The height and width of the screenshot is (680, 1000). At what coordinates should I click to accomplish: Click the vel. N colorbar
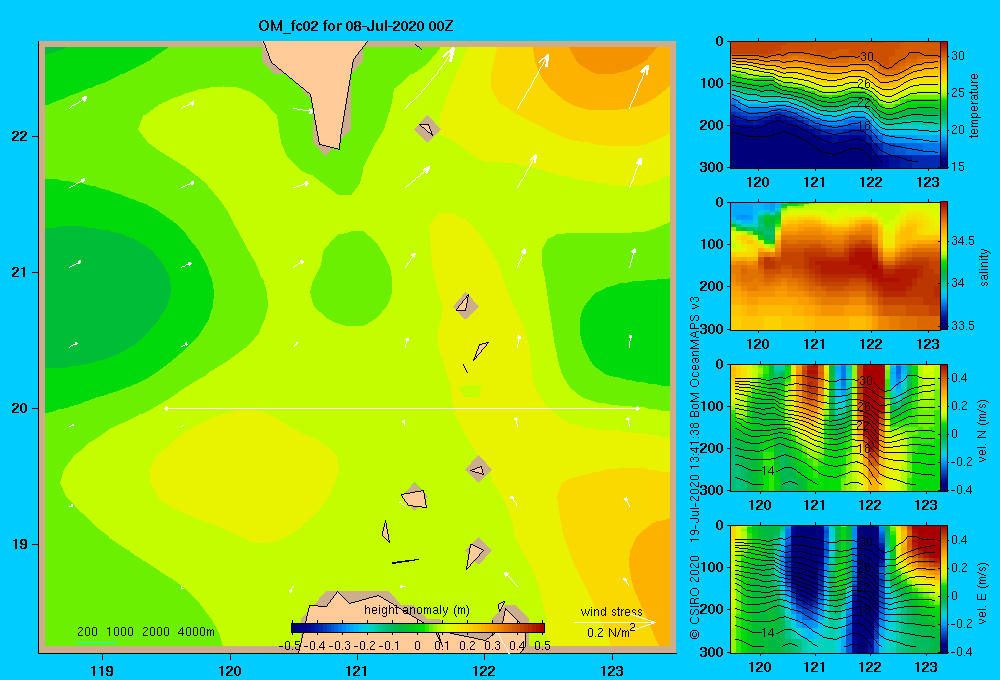point(944,427)
